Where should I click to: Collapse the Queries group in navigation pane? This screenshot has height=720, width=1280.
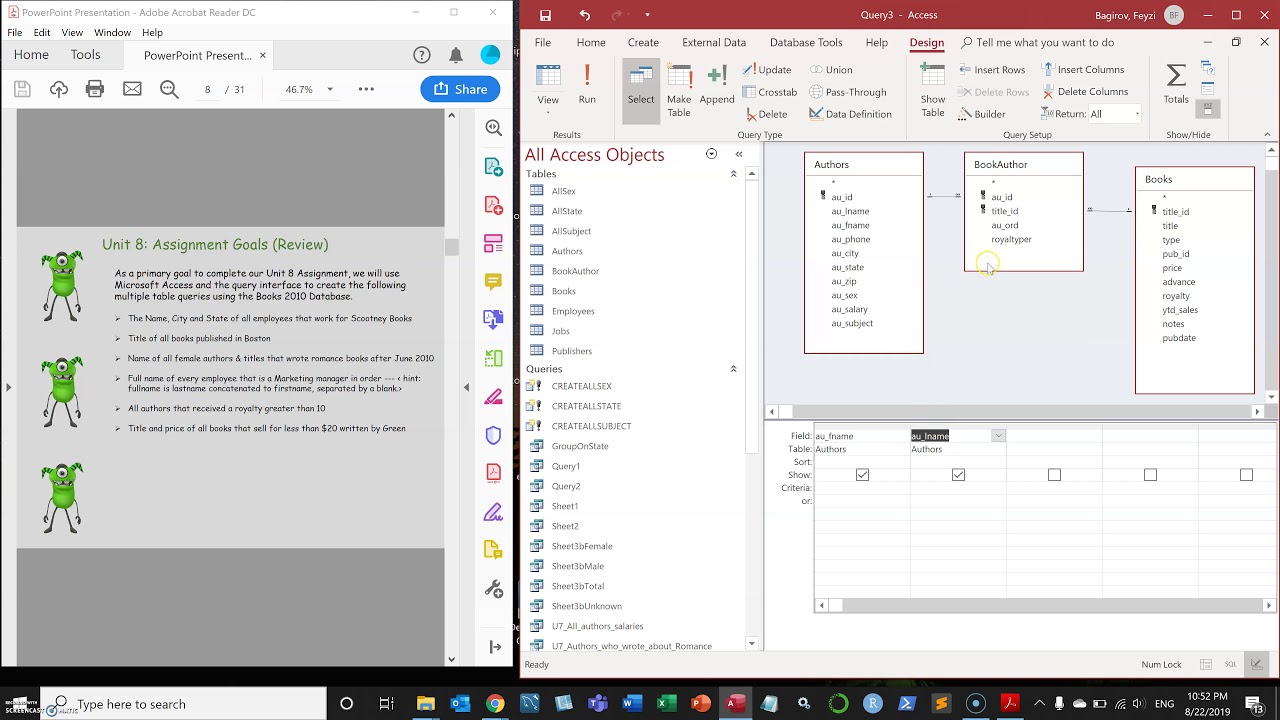[x=733, y=369]
